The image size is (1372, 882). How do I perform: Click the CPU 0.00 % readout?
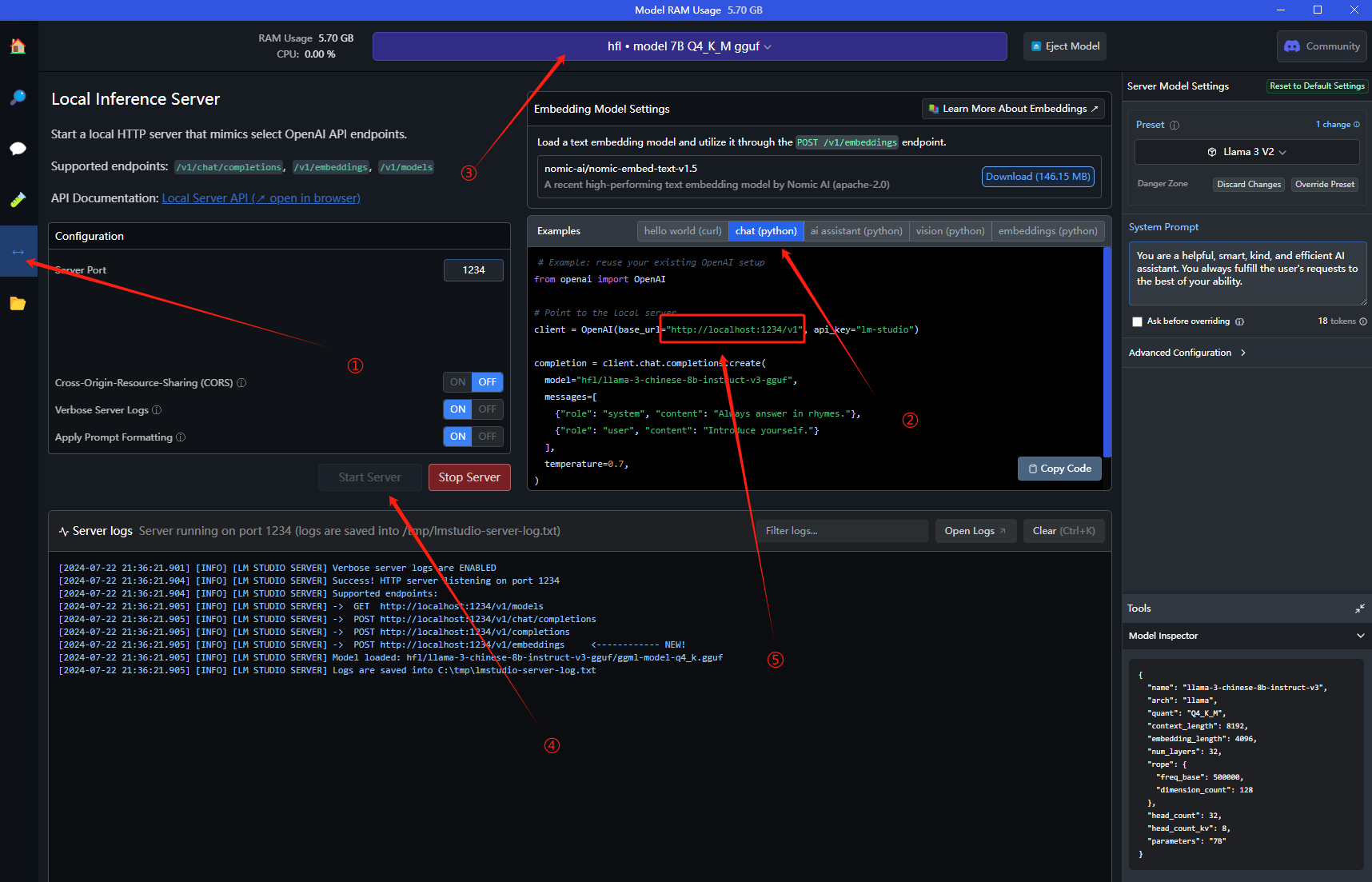[x=306, y=54]
